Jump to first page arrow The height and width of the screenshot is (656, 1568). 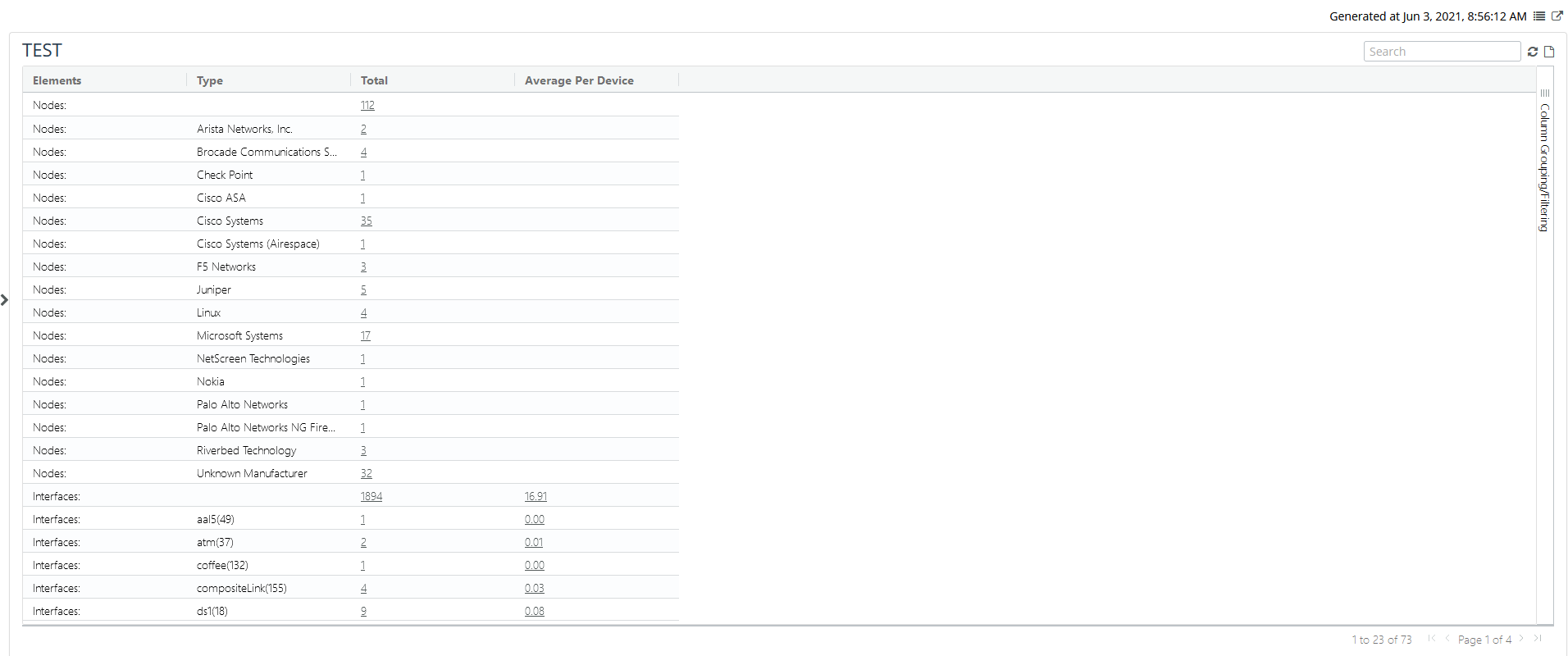pyautogui.click(x=1431, y=639)
